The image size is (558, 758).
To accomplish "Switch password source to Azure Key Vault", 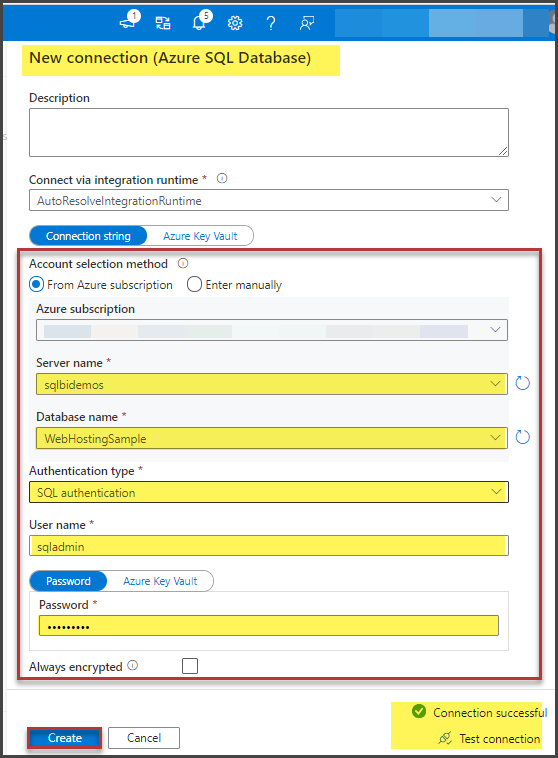I will (x=160, y=581).
